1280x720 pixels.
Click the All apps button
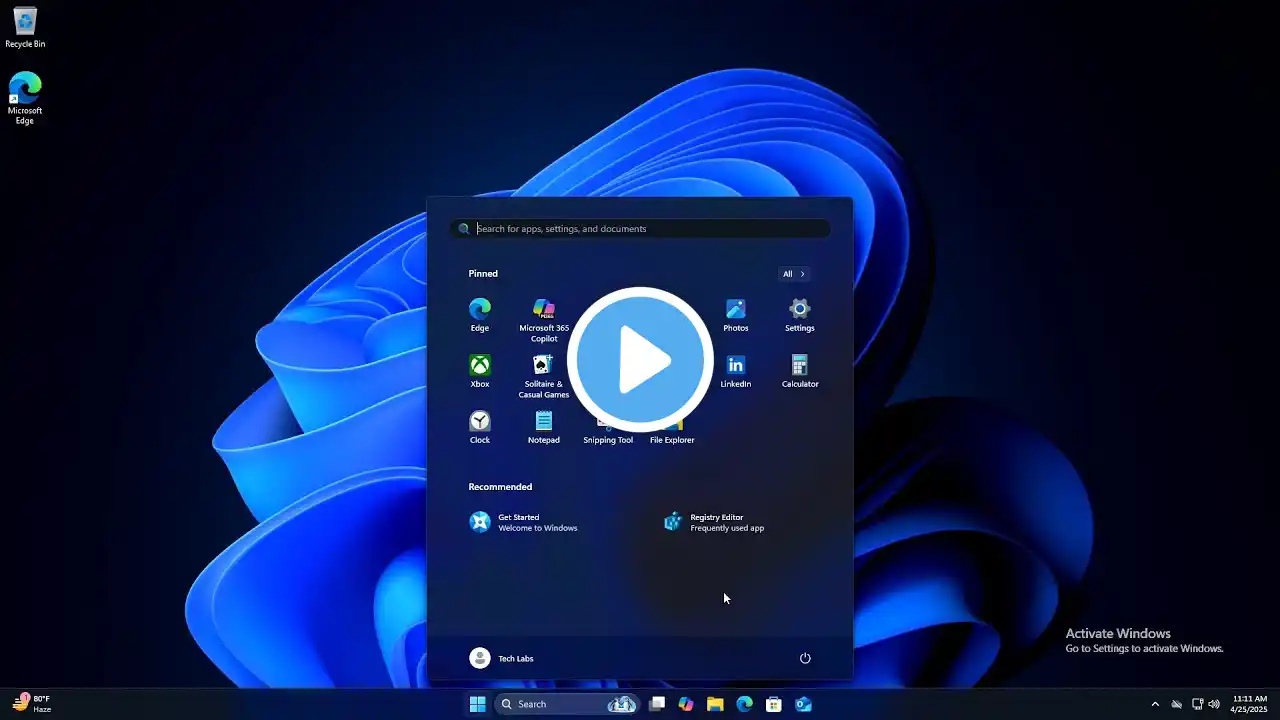pos(793,274)
